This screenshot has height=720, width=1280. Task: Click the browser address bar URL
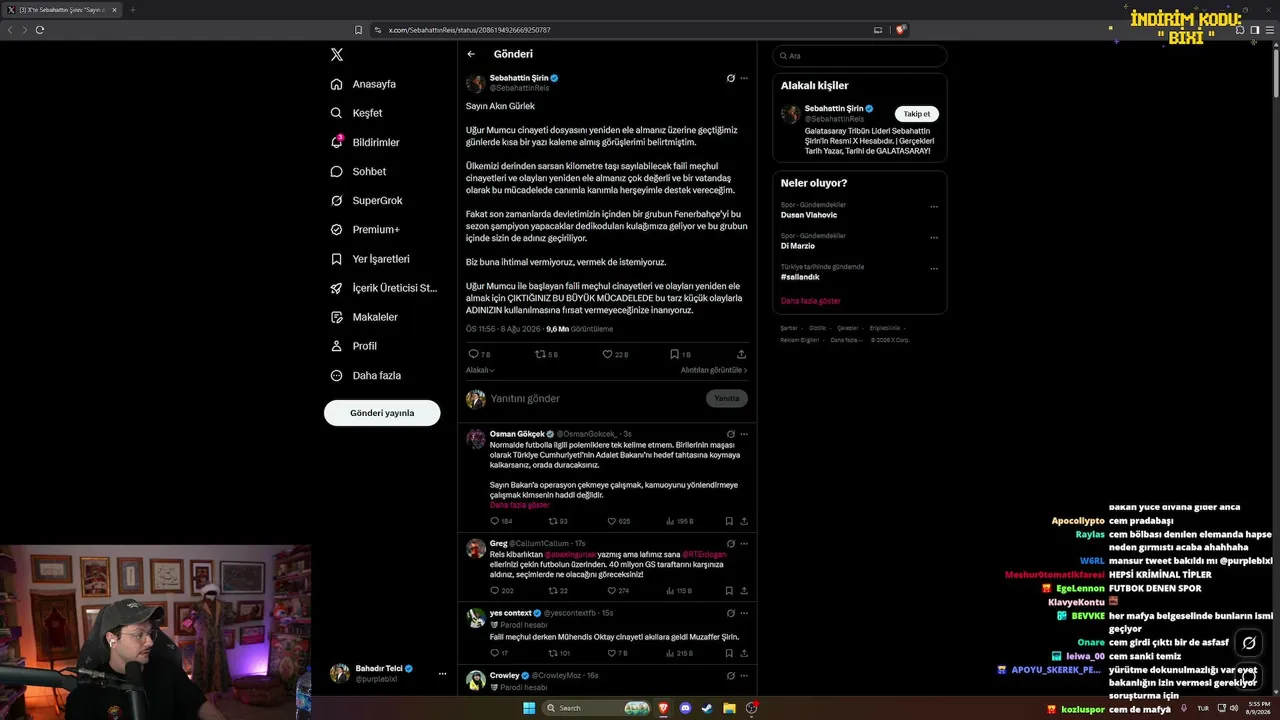click(x=469, y=30)
